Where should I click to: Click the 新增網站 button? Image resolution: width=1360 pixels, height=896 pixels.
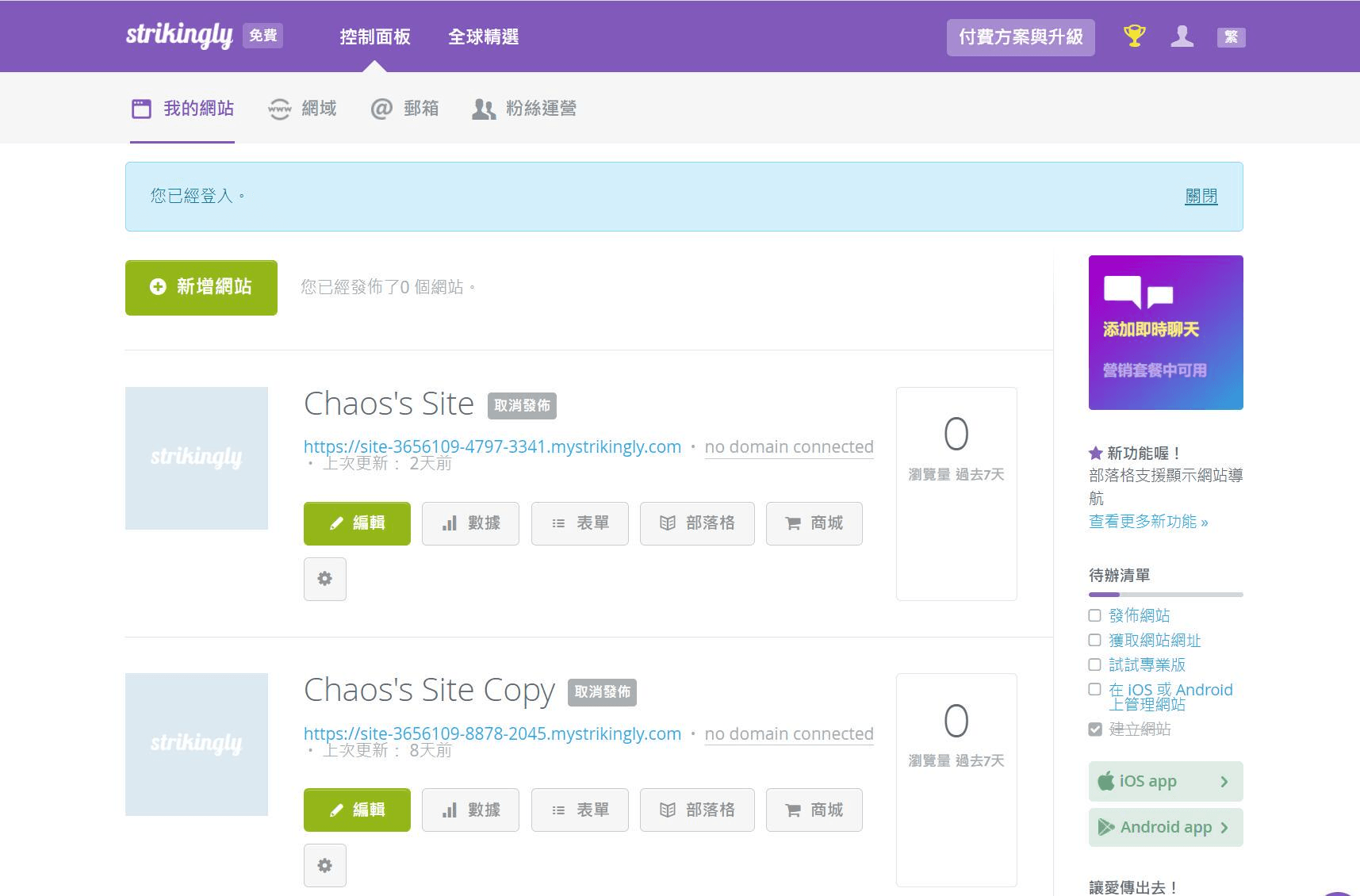point(201,287)
